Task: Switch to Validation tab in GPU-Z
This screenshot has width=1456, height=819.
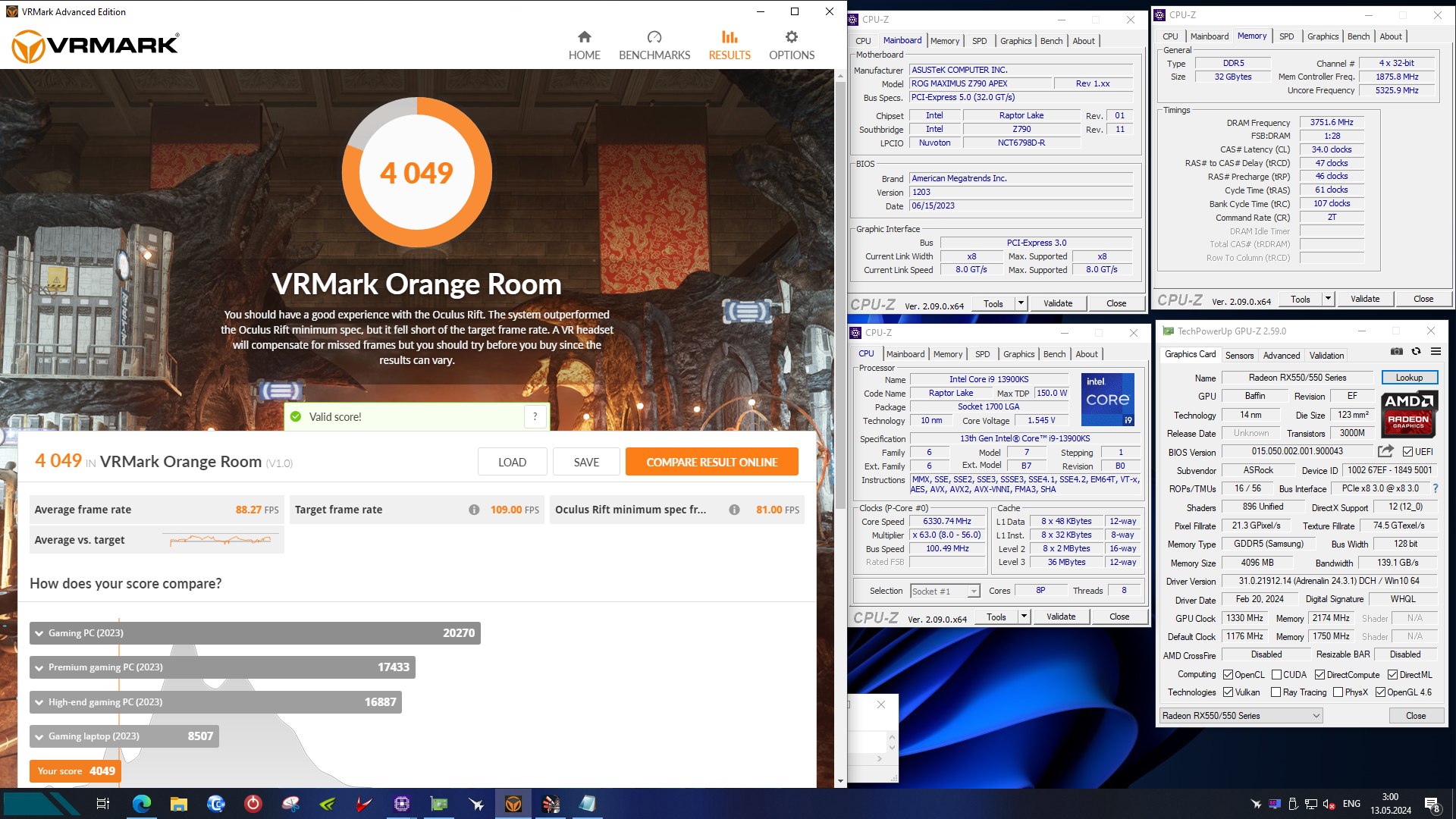Action: click(x=1326, y=356)
